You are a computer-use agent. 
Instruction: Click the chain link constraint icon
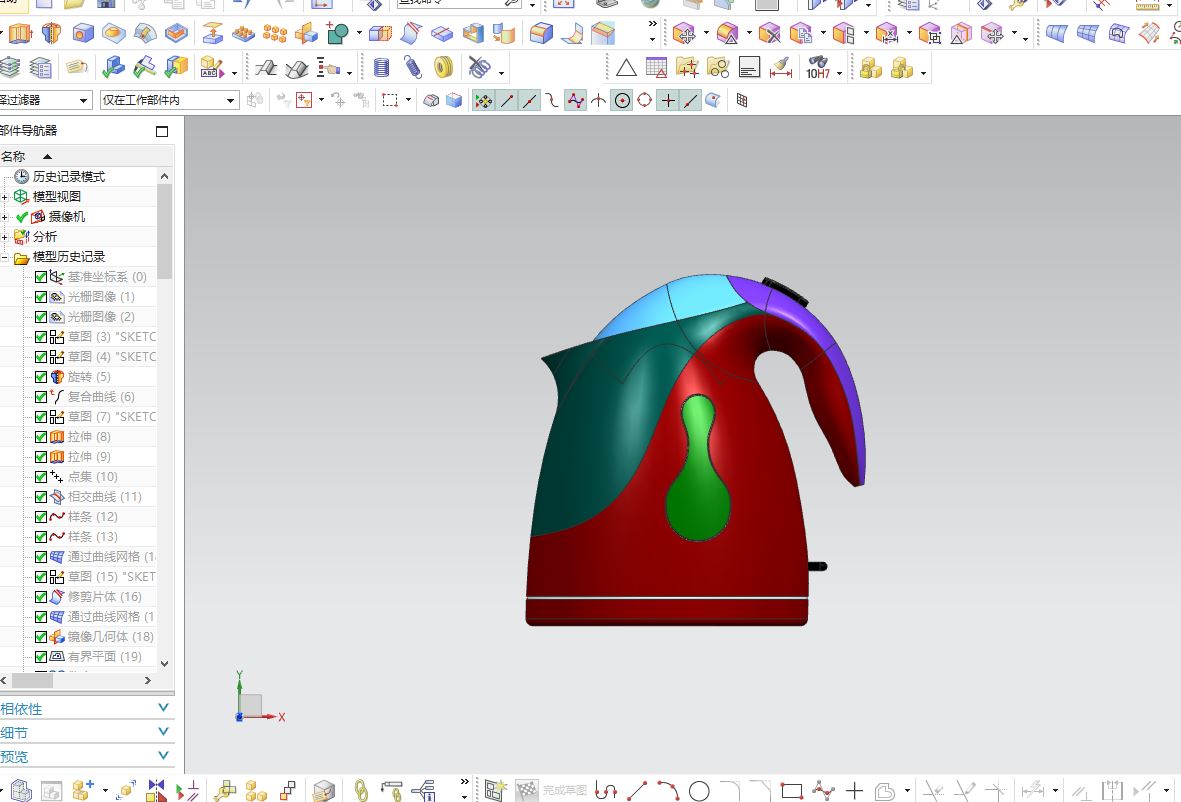coord(362,791)
